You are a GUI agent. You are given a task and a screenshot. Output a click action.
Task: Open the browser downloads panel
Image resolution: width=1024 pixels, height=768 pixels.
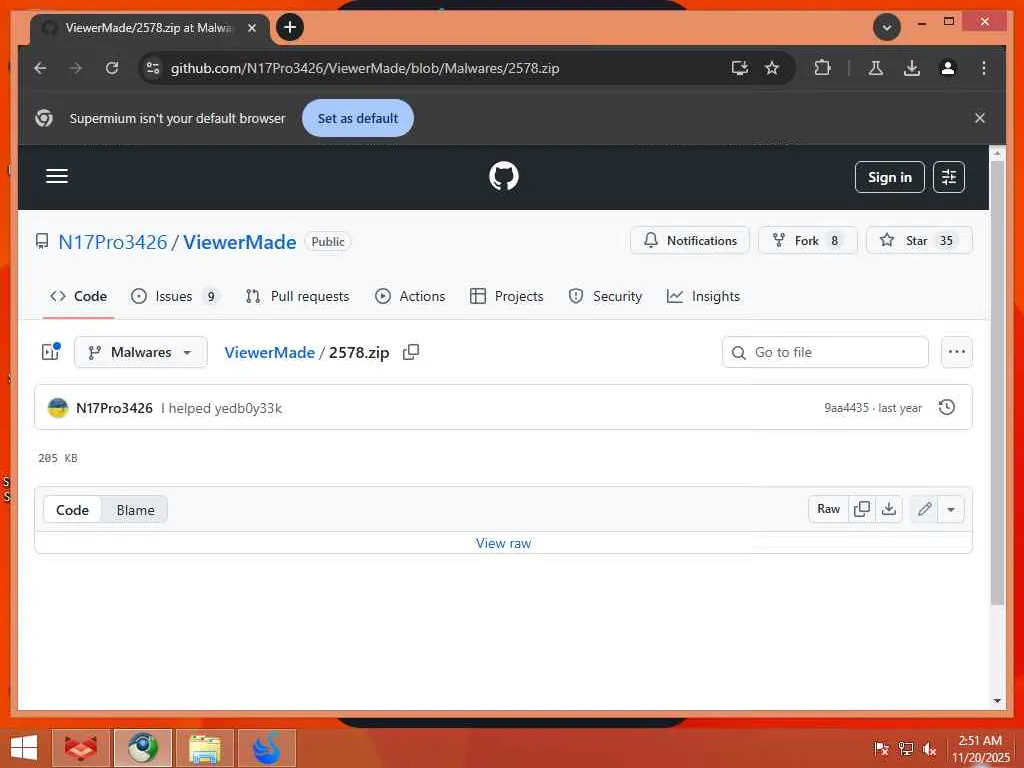912,68
